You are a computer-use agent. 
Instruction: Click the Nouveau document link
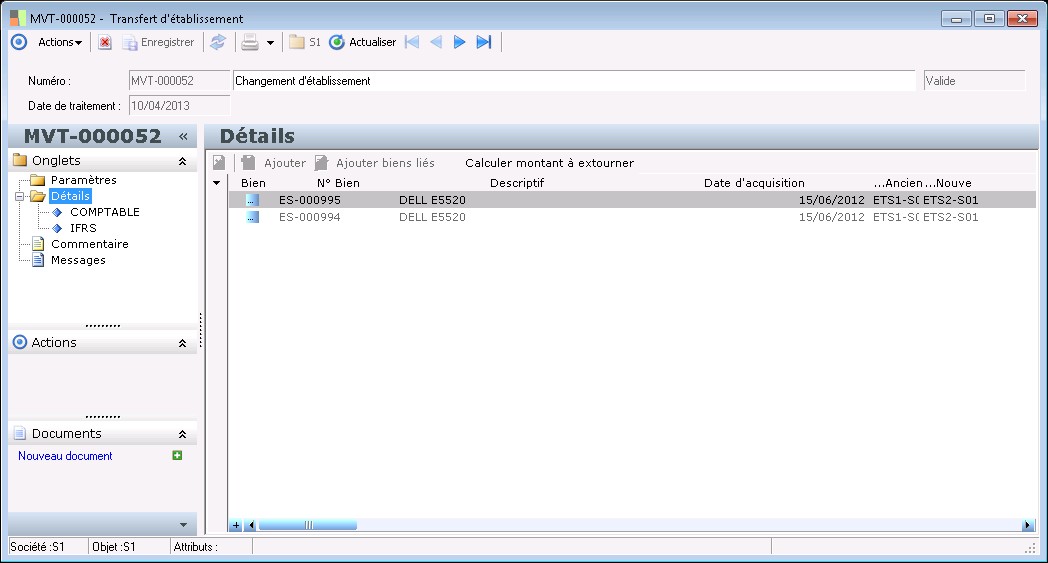pyautogui.click(x=65, y=456)
